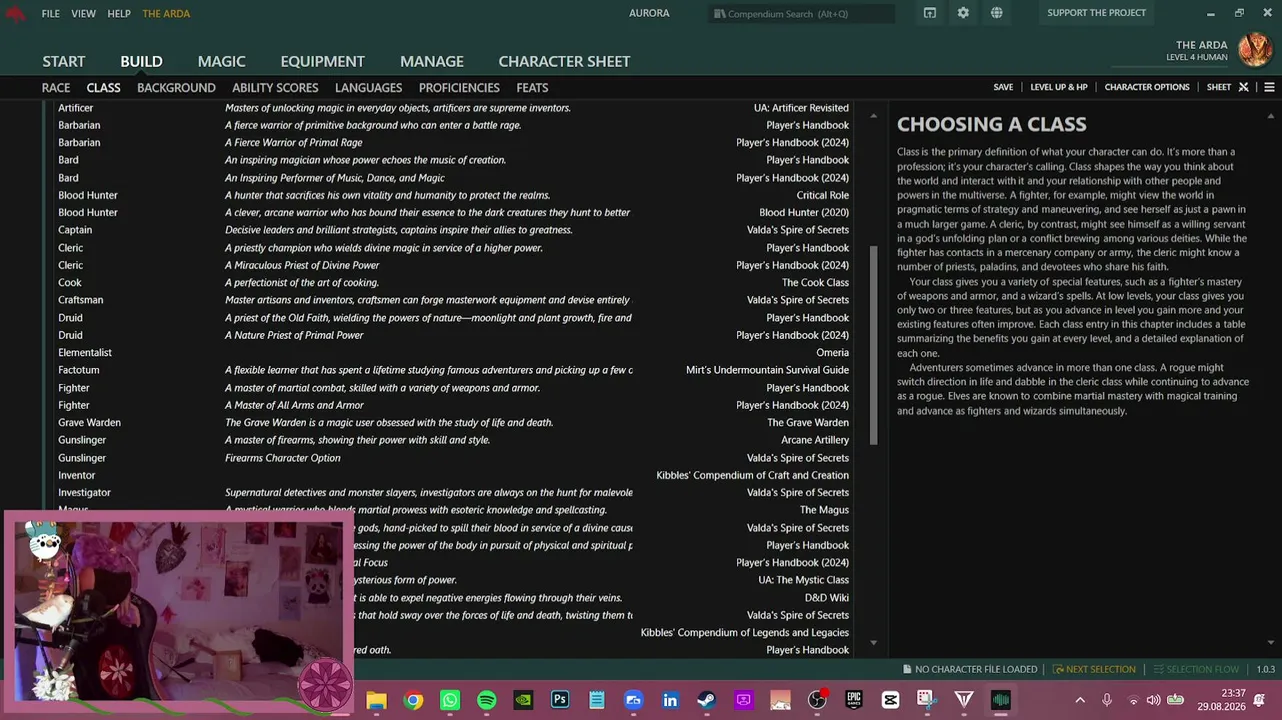The image size is (1282, 720).
Task: Open LinkedIn from the taskbar
Action: (670, 700)
